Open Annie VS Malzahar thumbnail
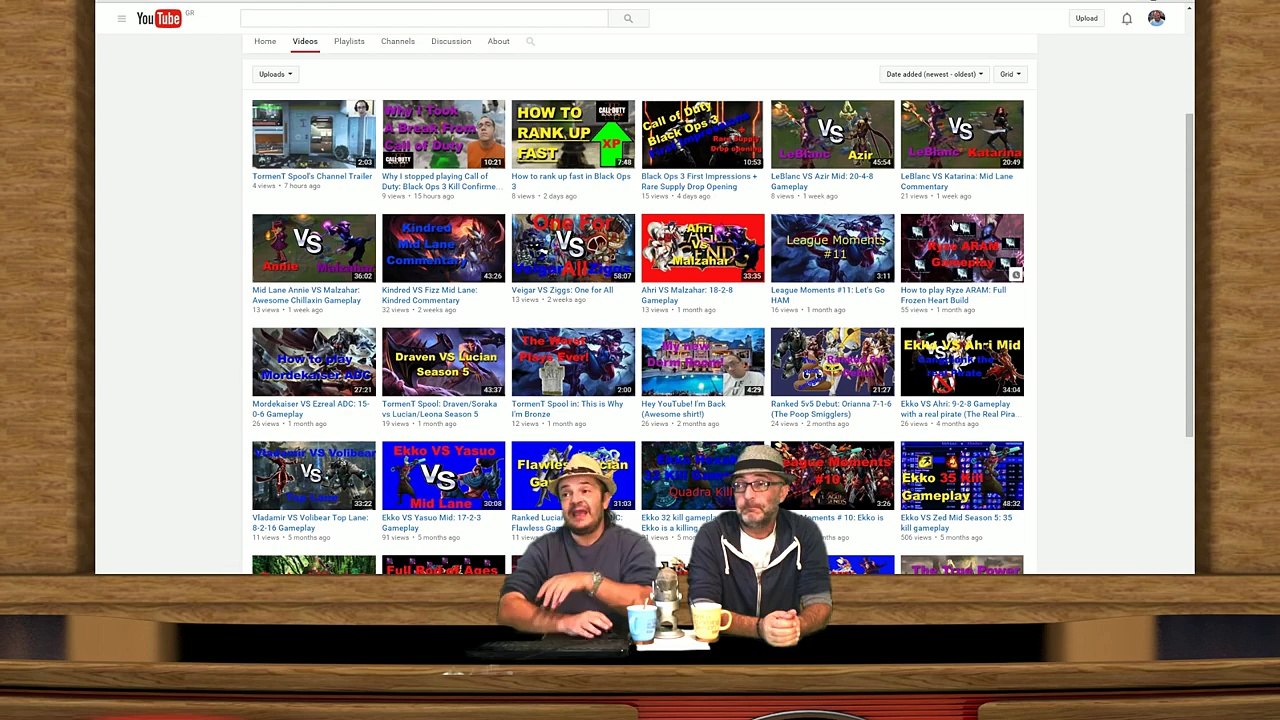The height and width of the screenshot is (720, 1280). [x=314, y=248]
